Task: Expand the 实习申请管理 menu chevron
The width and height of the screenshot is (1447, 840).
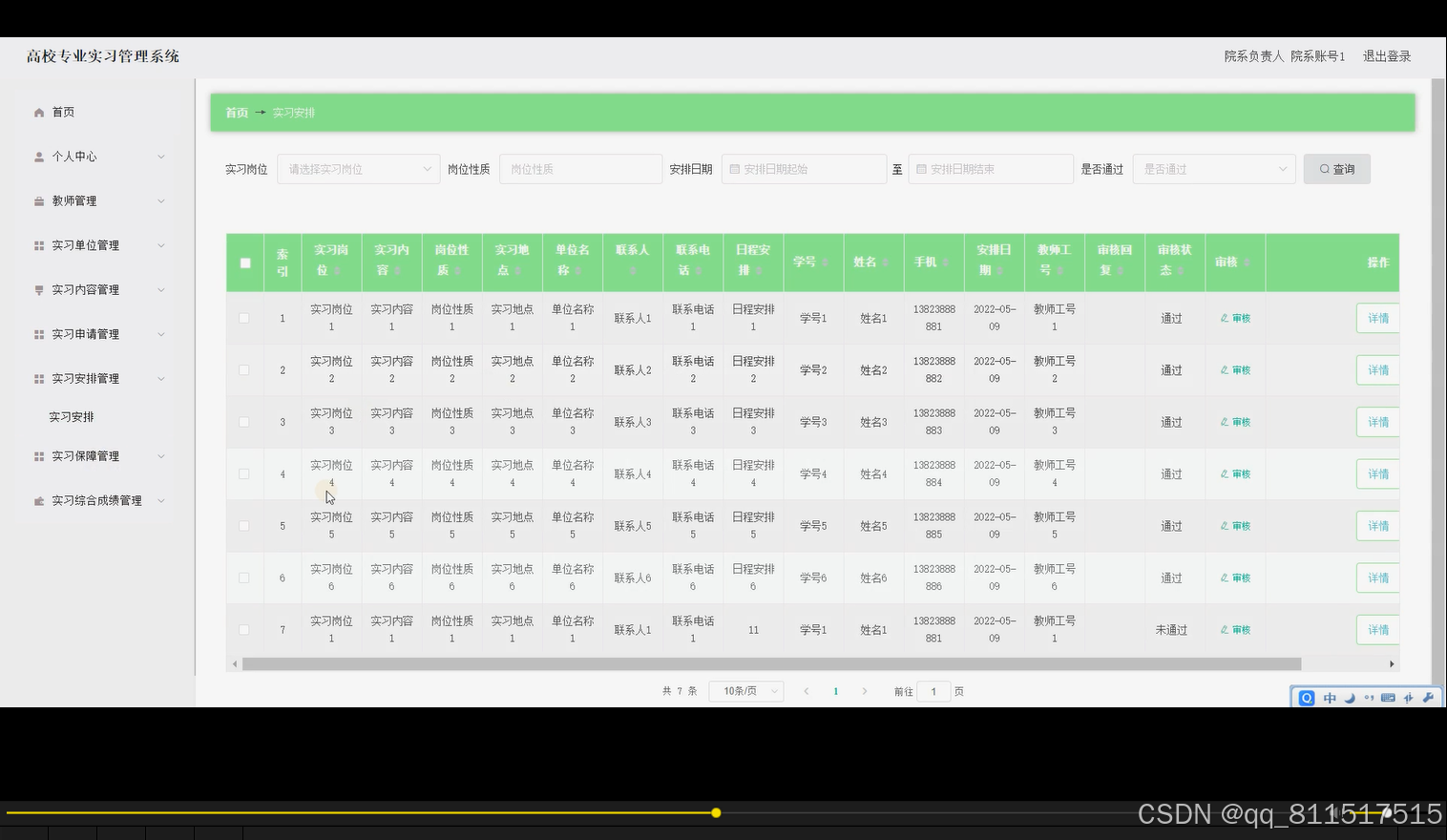Action: pos(161,334)
